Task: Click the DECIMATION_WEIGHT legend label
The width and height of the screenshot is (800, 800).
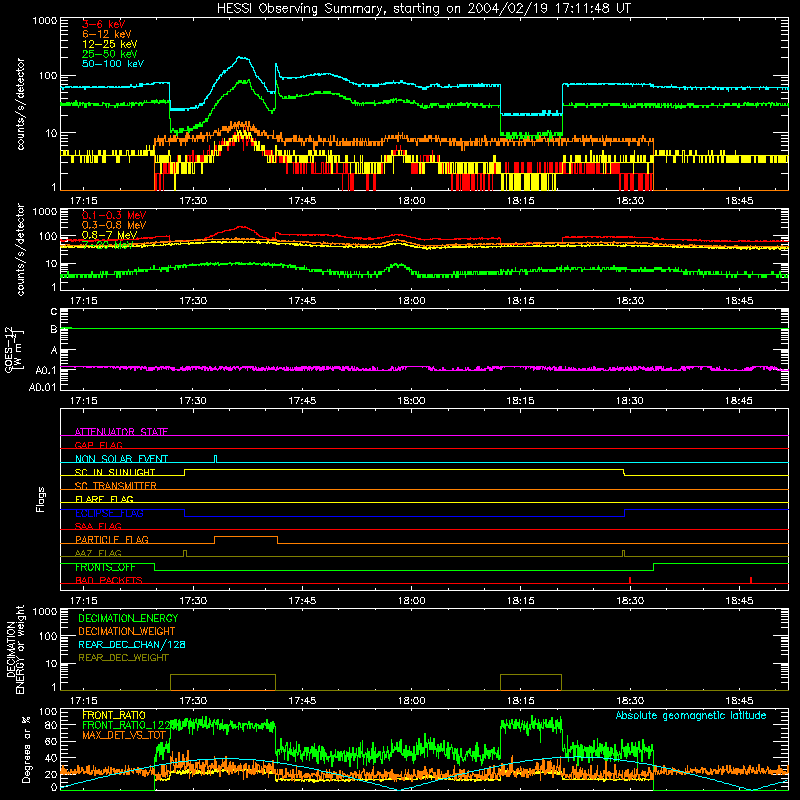Action: (x=127, y=631)
